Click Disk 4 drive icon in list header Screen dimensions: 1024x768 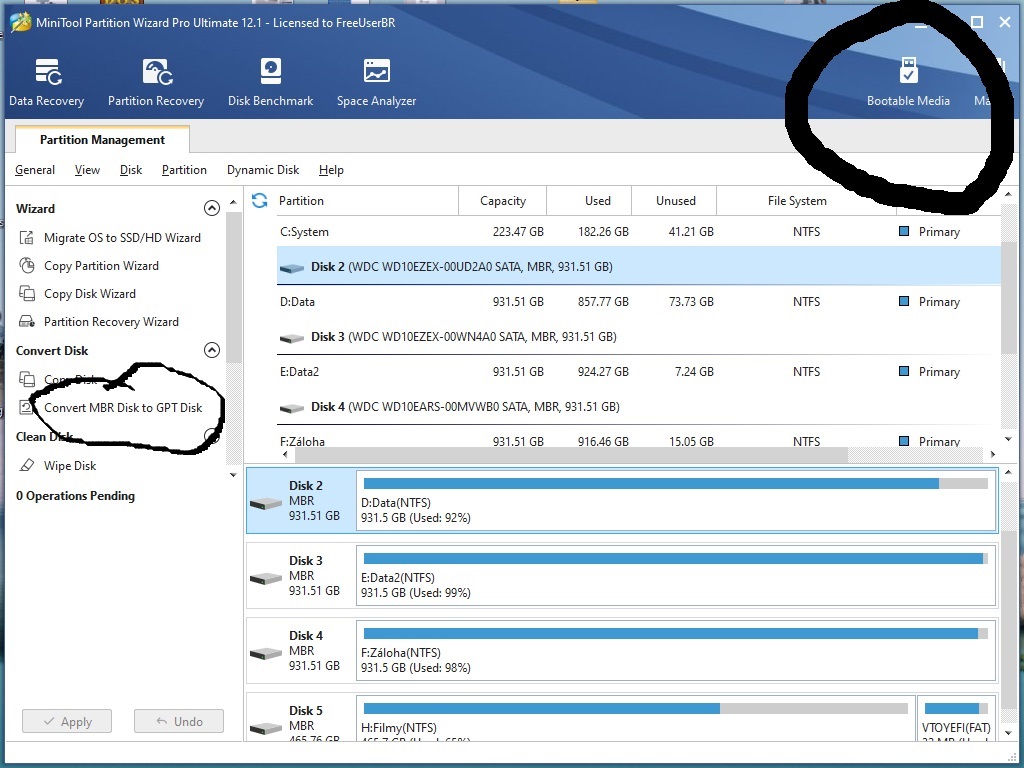click(292, 408)
